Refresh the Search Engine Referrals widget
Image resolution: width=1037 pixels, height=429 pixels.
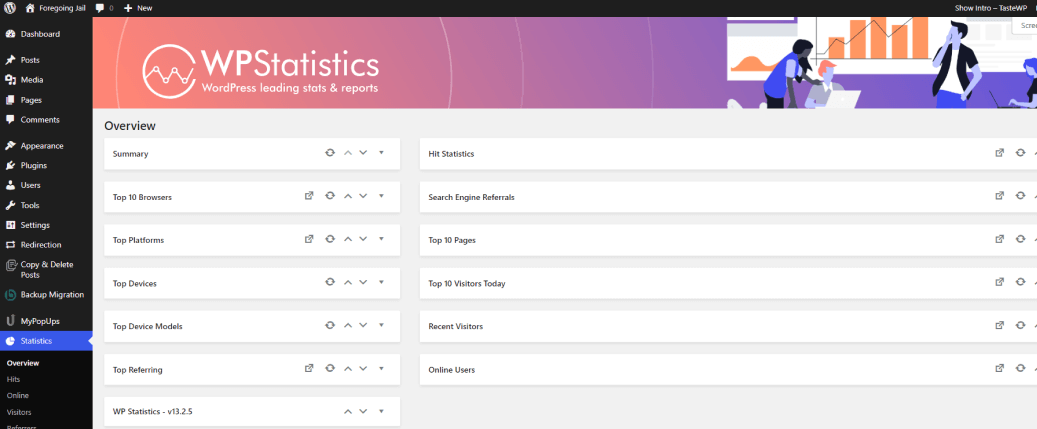(1020, 196)
